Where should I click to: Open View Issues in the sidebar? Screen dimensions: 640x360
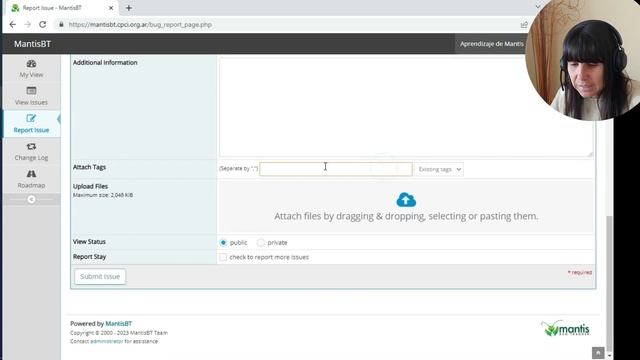pyautogui.click(x=31, y=96)
